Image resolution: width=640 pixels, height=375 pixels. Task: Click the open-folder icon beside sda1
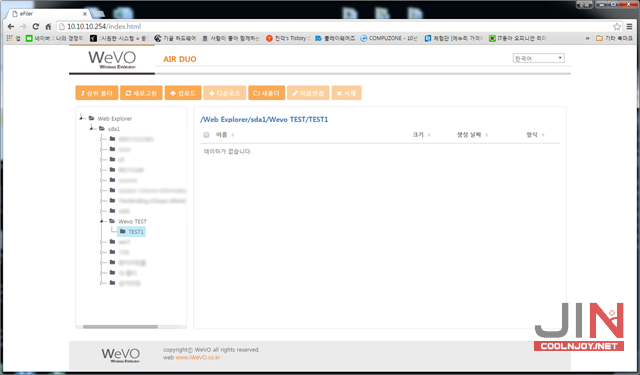point(102,129)
